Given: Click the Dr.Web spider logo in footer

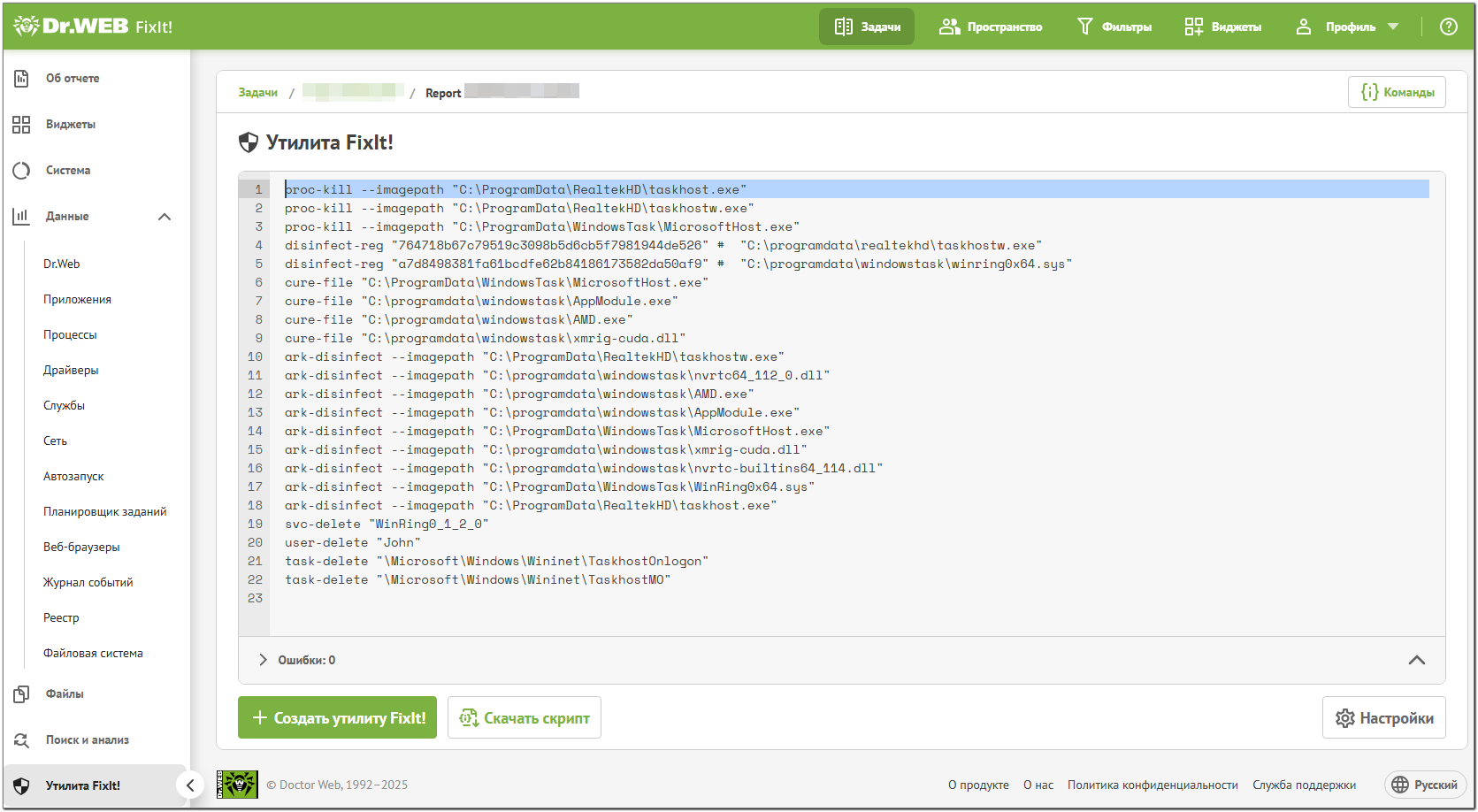Looking at the screenshot, I should pyautogui.click(x=237, y=785).
